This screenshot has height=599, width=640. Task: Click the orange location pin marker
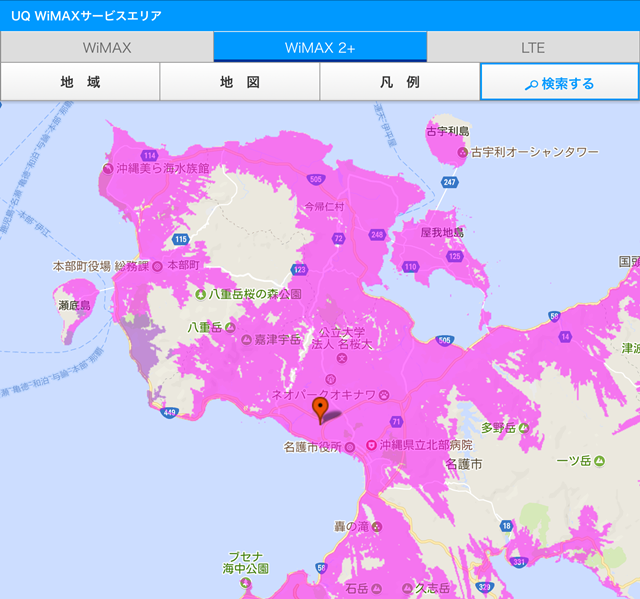click(320, 410)
